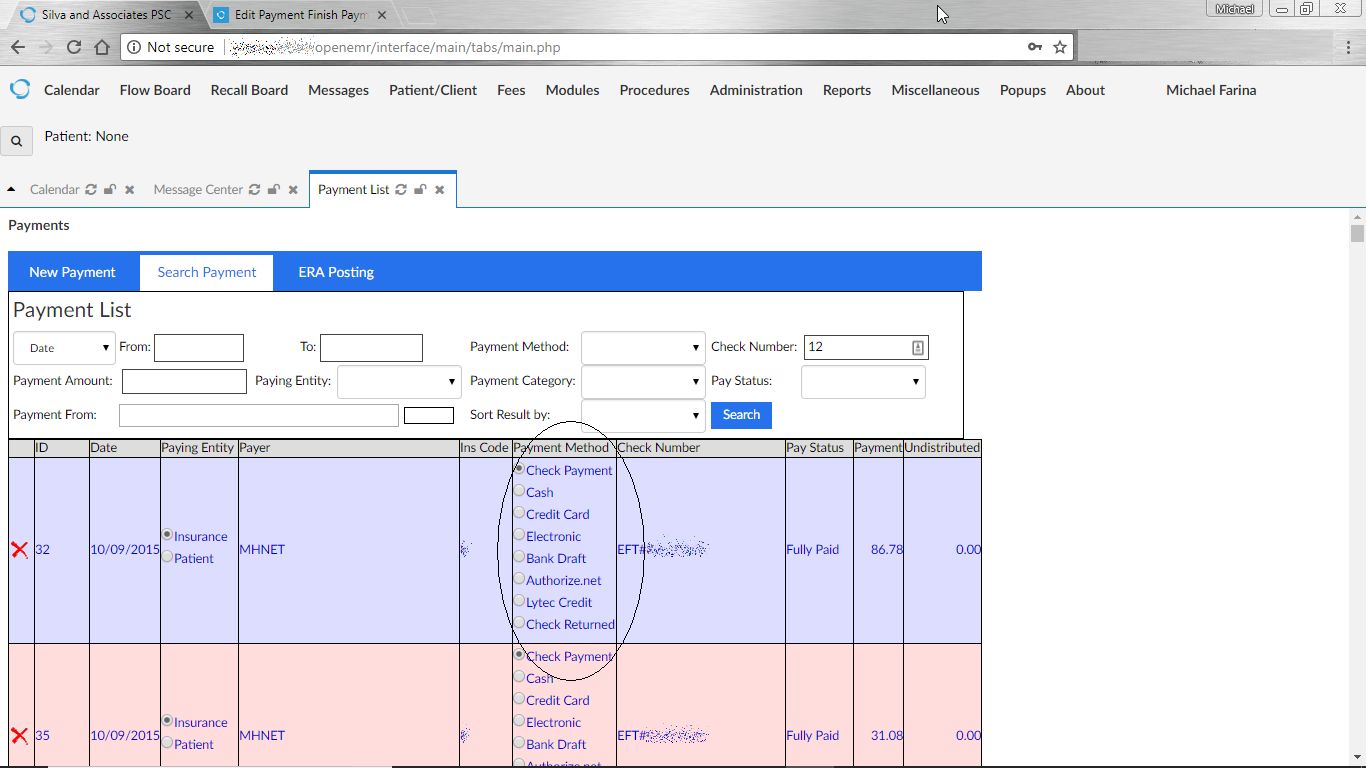Click the Calendar menu link

pos(72,90)
